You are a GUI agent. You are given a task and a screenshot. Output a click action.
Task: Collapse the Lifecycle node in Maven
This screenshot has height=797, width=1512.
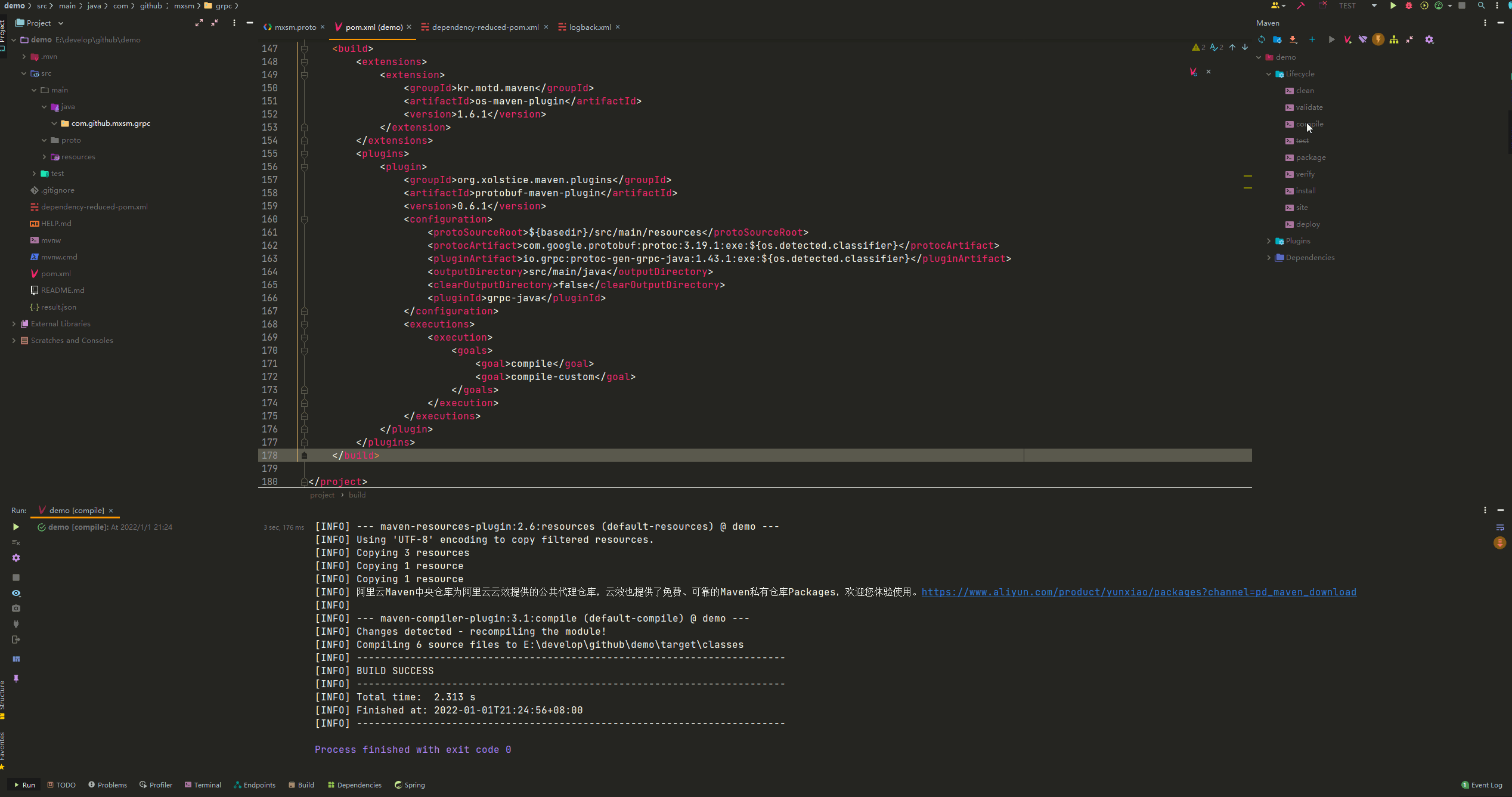pyautogui.click(x=1269, y=74)
